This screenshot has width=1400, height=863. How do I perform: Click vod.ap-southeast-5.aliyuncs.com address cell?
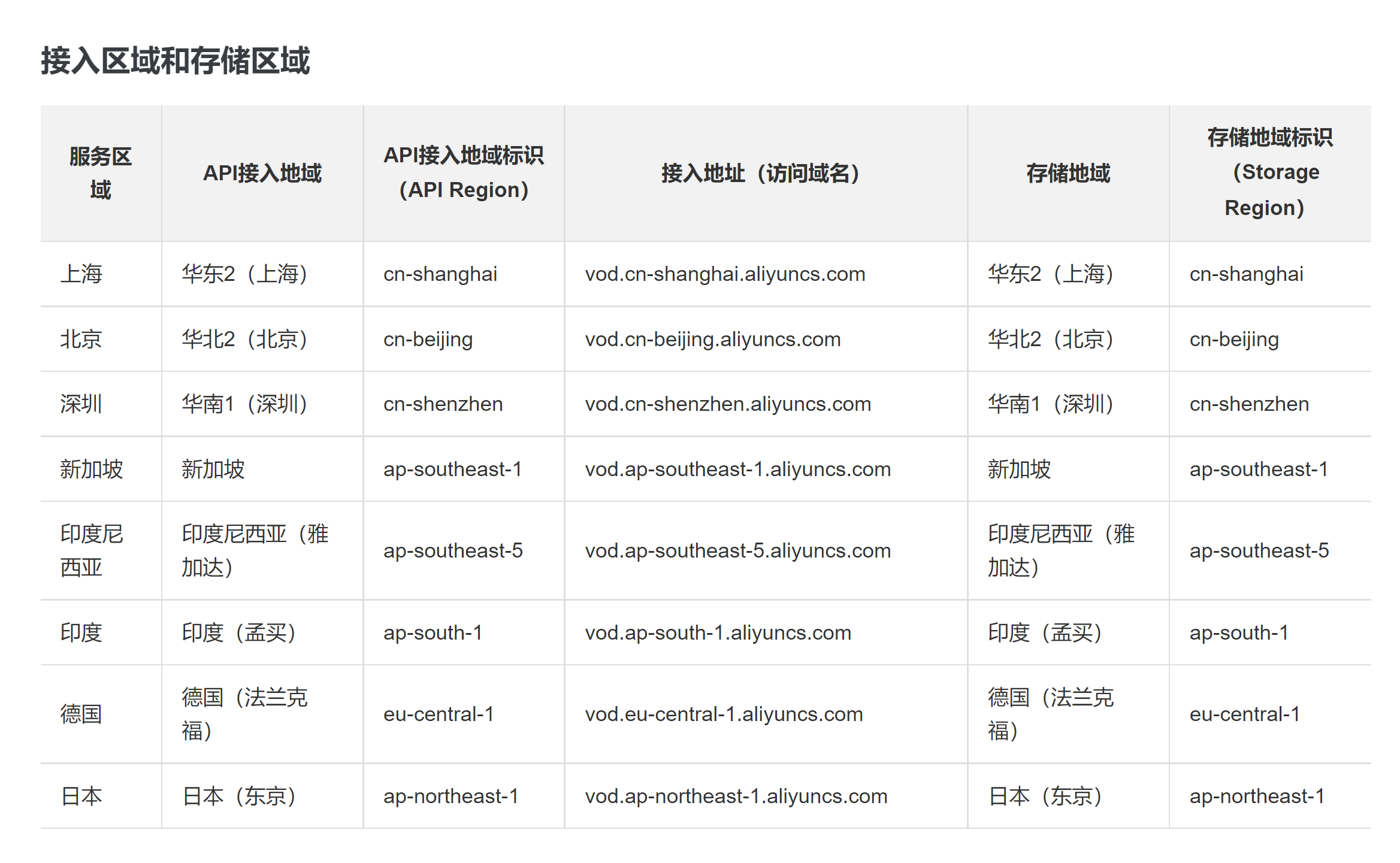click(x=737, y=551)
